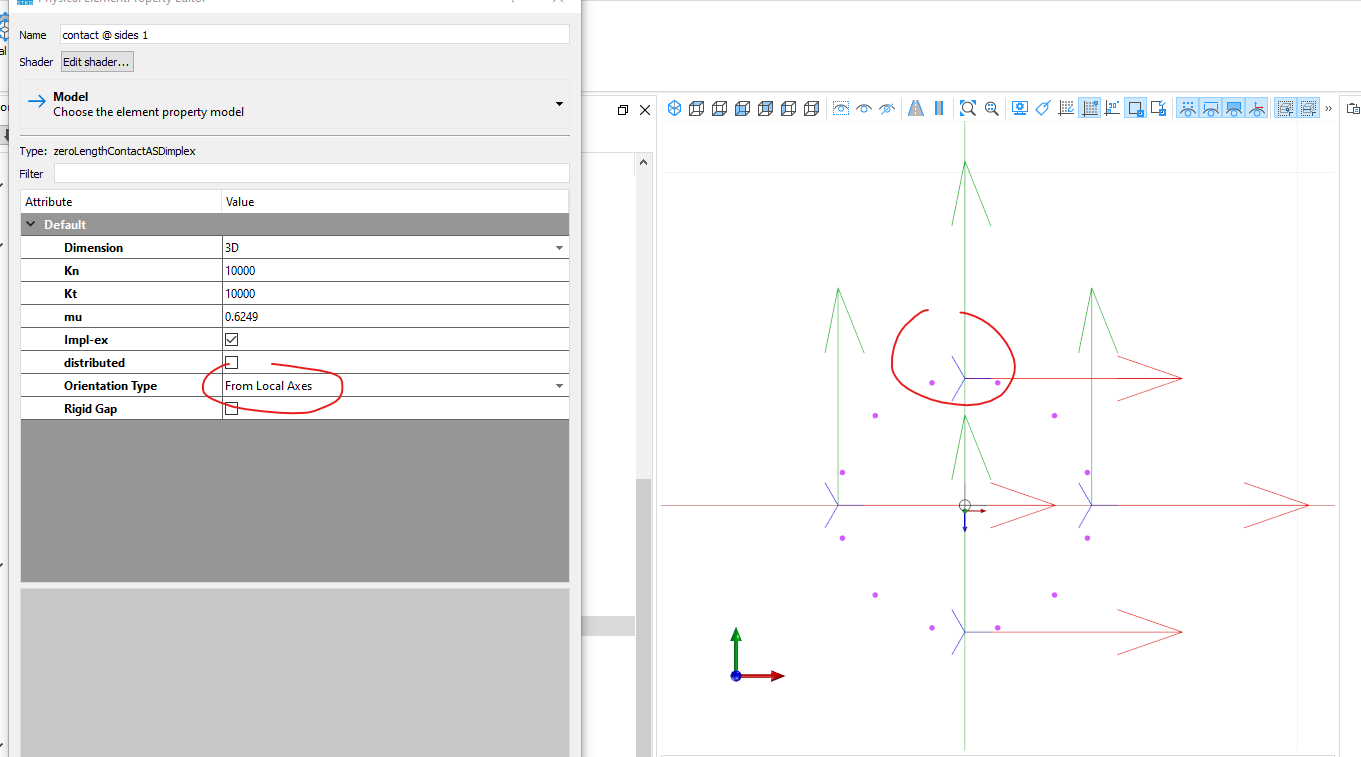Click the Kn attribute label

tap(71, 271)
